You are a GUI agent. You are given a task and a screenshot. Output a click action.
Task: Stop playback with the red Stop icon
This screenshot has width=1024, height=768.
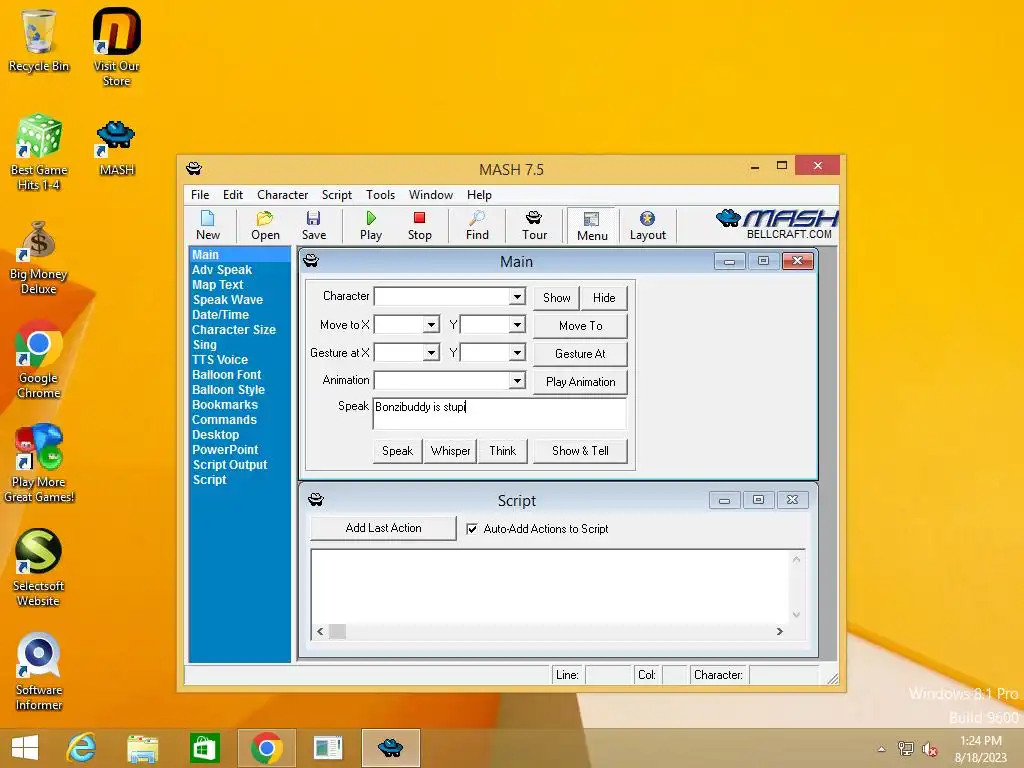click(x=419, y=225)
